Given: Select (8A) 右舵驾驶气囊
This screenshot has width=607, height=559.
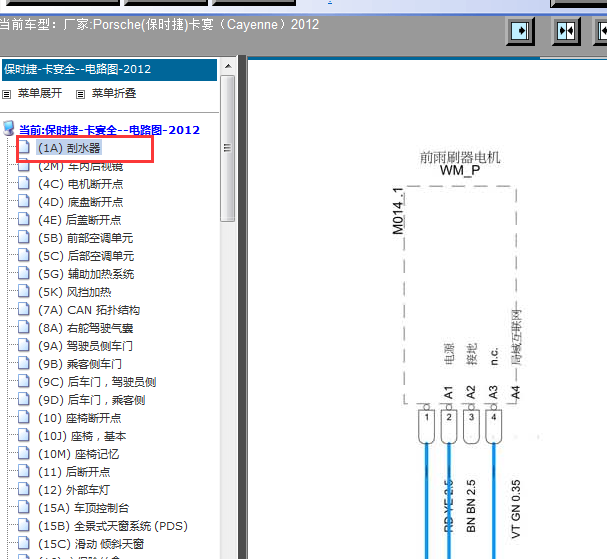Looking at the screenshot, I should point(86,328).
